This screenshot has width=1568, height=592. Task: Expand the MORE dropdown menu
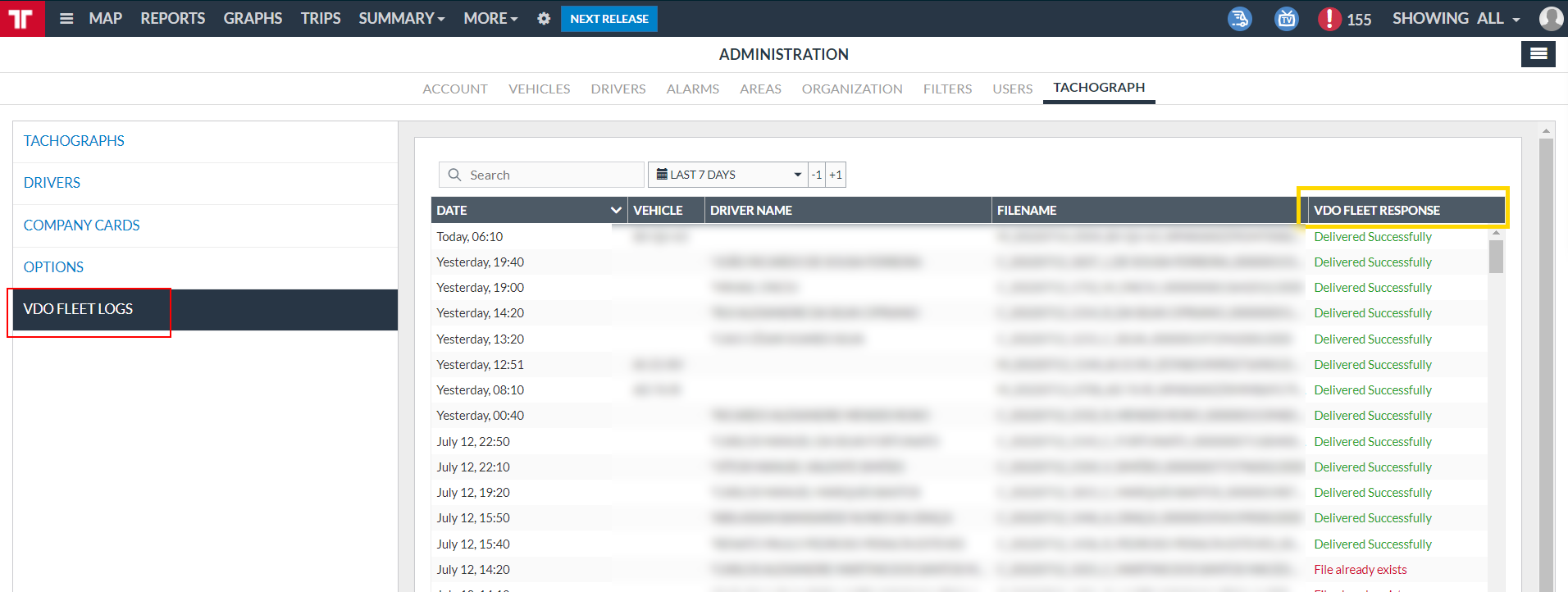(490, 18)
